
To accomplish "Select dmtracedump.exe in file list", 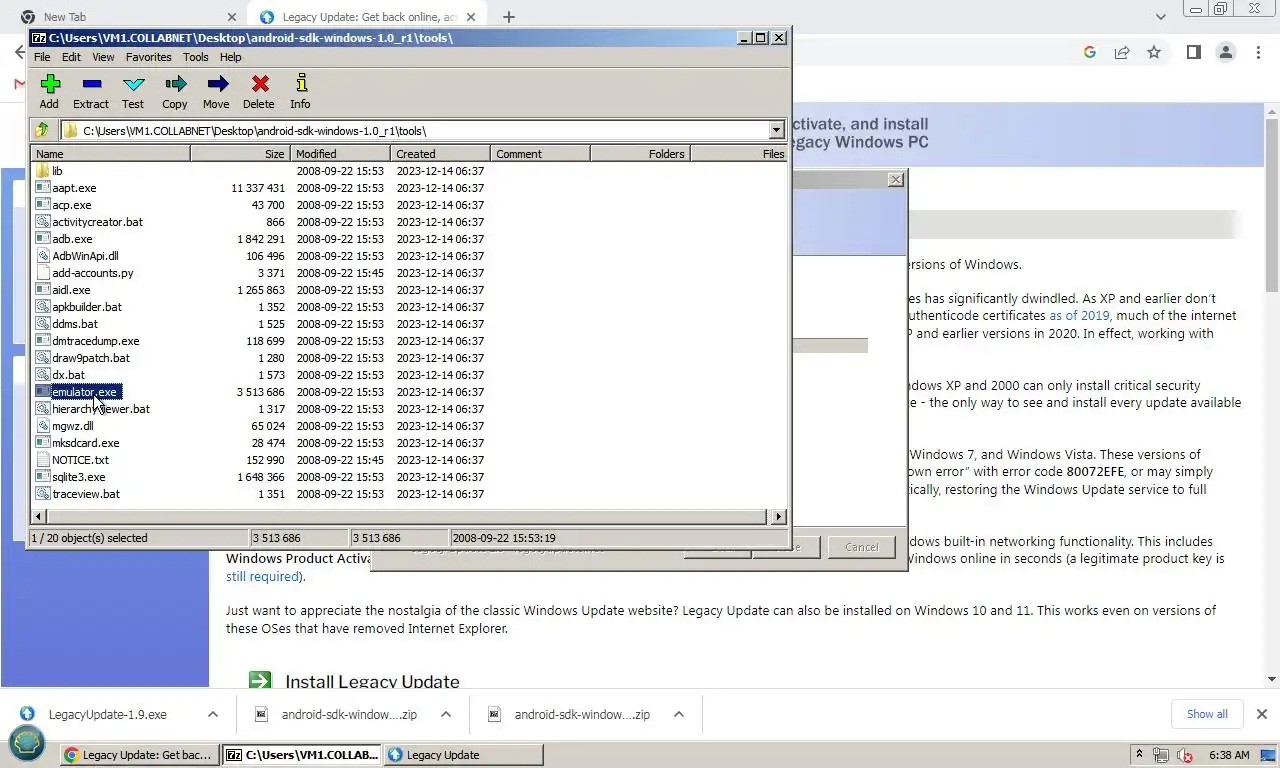I will click(x=96, y=341).
